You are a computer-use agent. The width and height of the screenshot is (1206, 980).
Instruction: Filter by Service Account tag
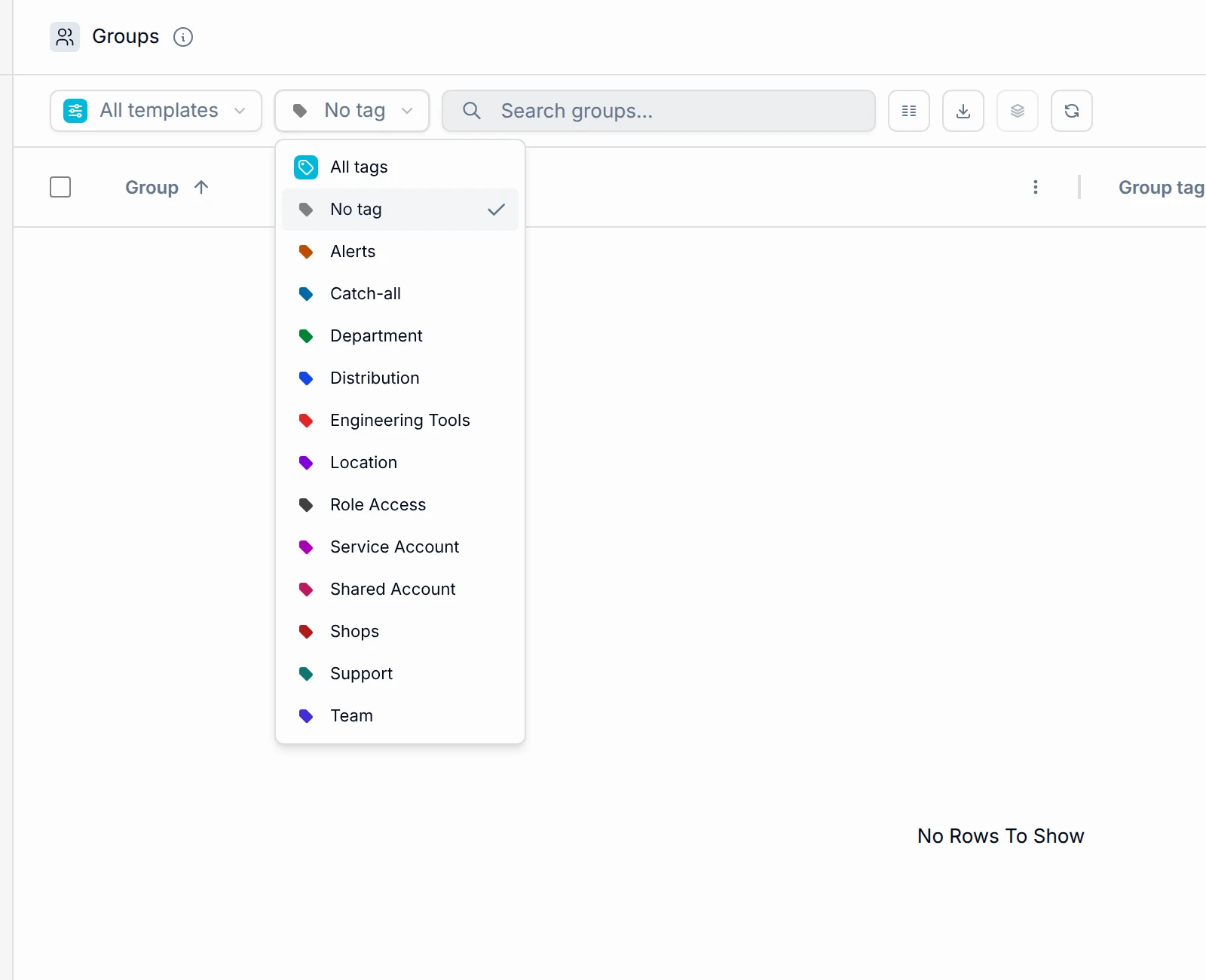(400, 547)
